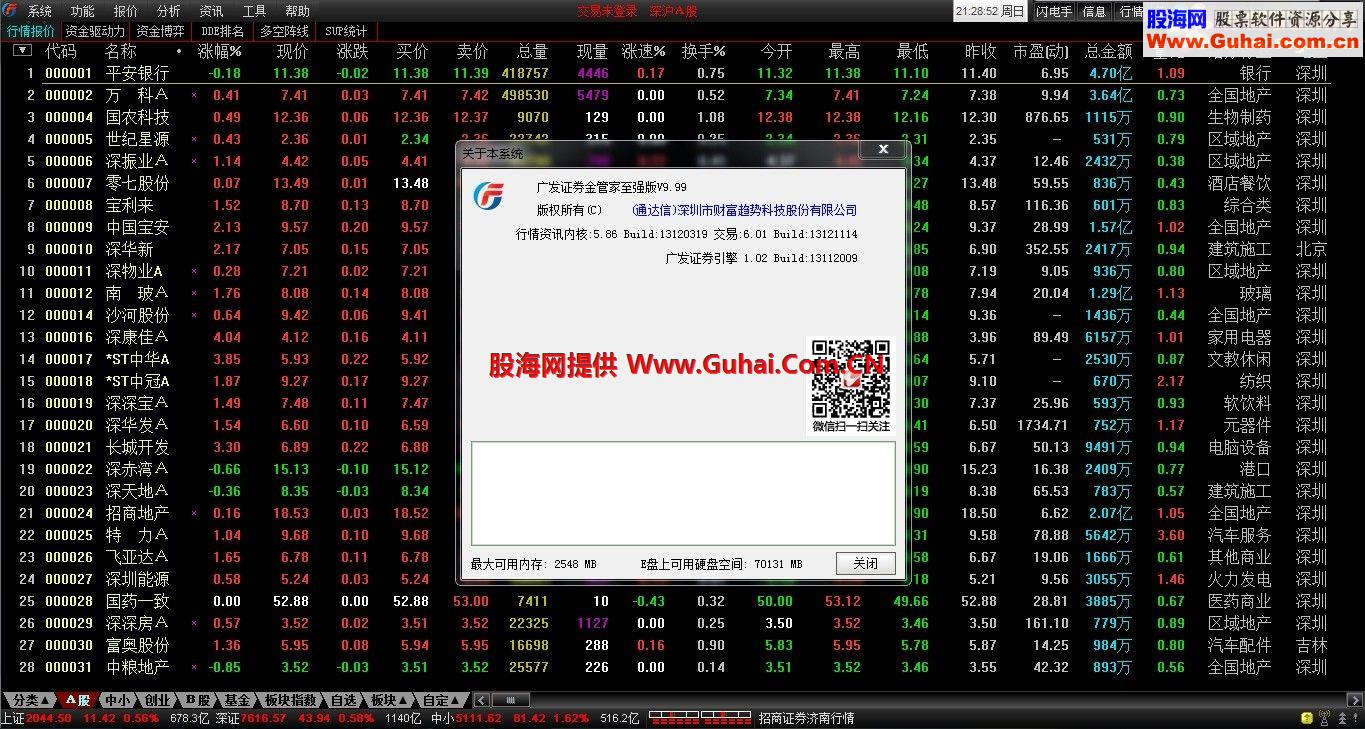Switch to 行情报价 tab
The width and height of the screenshot is (1365, 729).
(31, 31)
